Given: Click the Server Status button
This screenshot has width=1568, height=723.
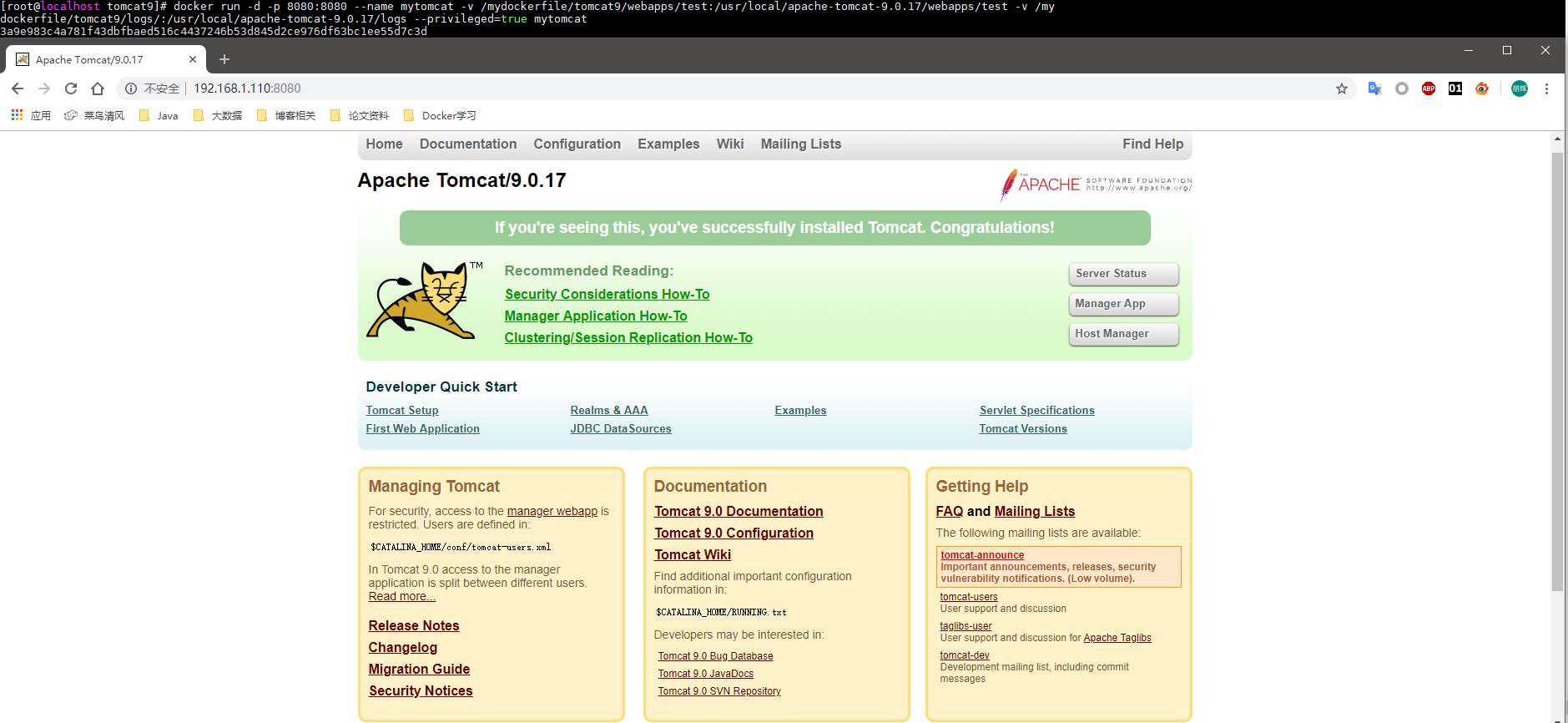Looking at the screenshot, I should click(1123, 274).
